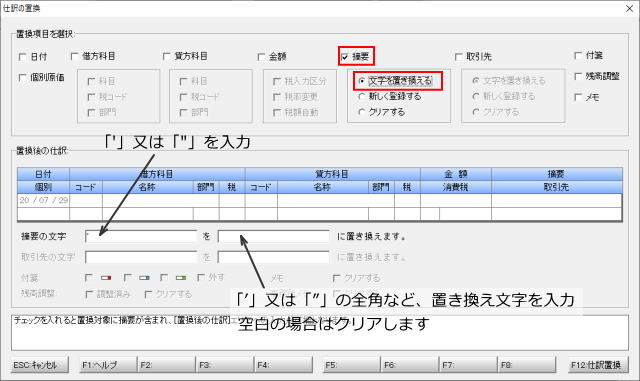Tick the 残高調整 checkbox
This screenshot has width=640, height=381.
pyautogui.click(x=578, y=76)
